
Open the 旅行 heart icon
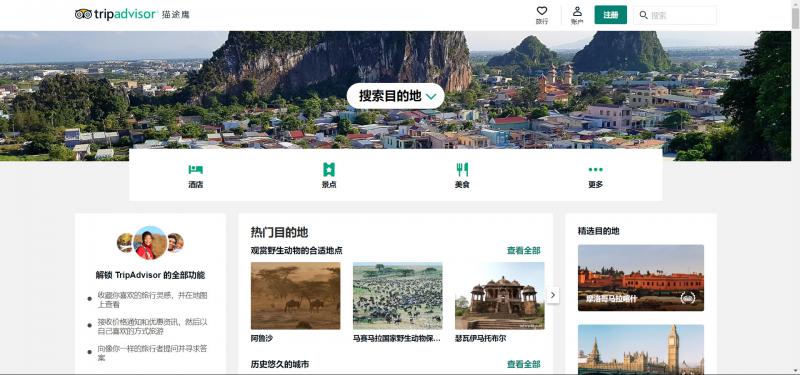tap(542, 11)
